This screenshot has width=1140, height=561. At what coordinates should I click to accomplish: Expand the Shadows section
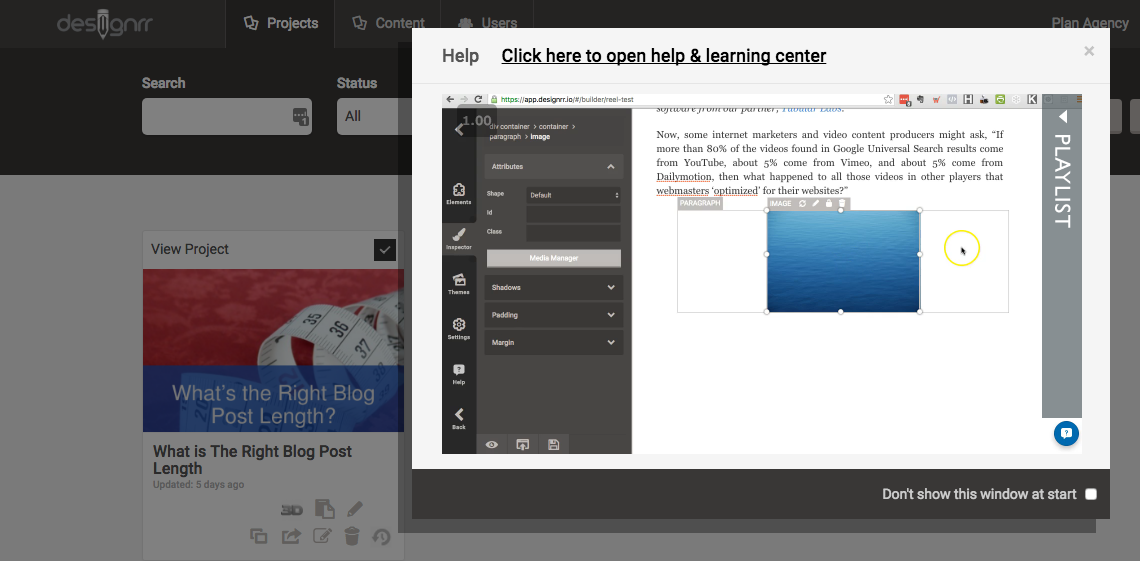pyautogui.click(x=554, y=288)
